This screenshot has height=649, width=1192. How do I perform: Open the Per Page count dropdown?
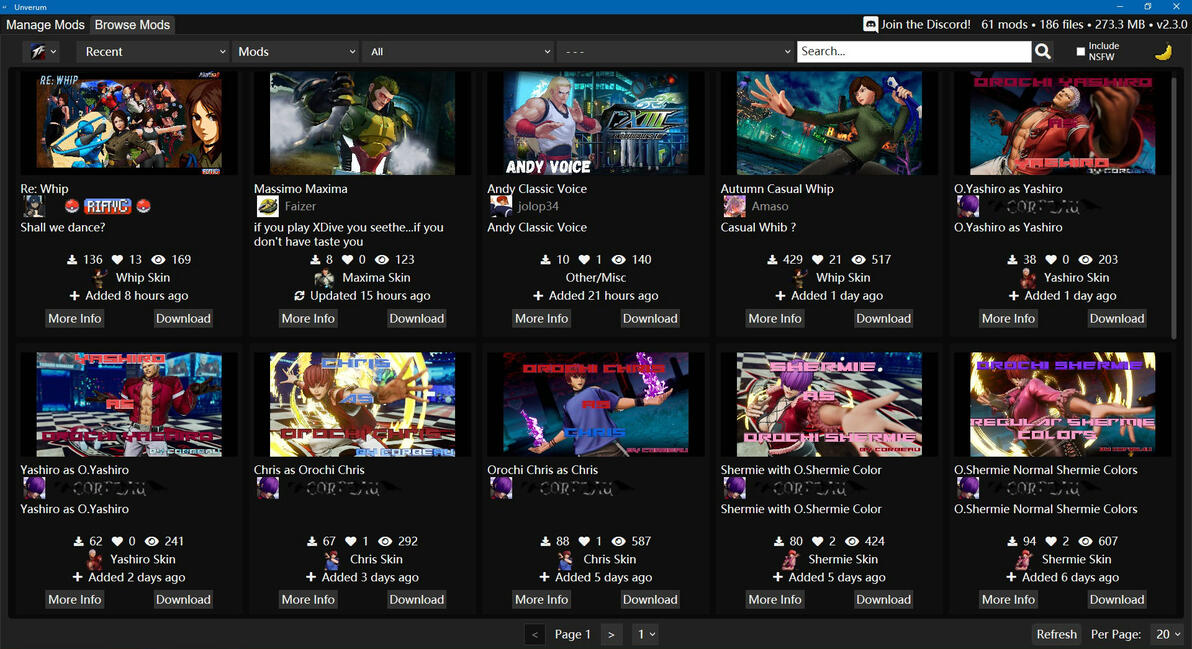1168,634
